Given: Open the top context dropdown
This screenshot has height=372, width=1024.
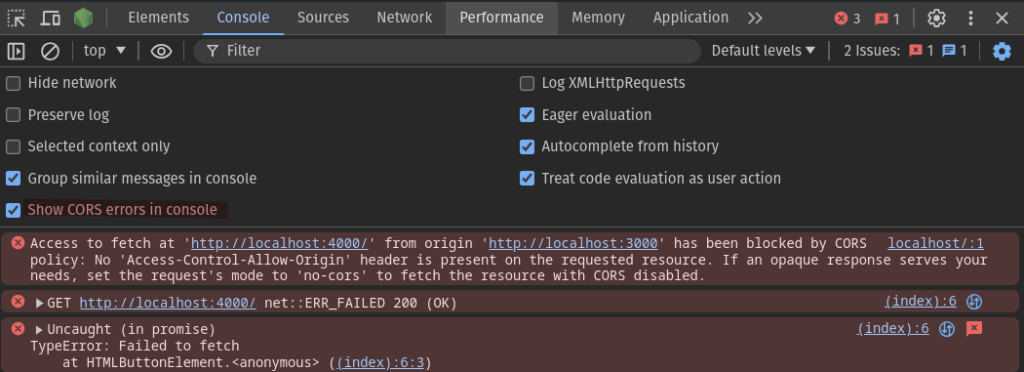Looking at the screenshot, I should pyautogui.click(x=104, y=51).
